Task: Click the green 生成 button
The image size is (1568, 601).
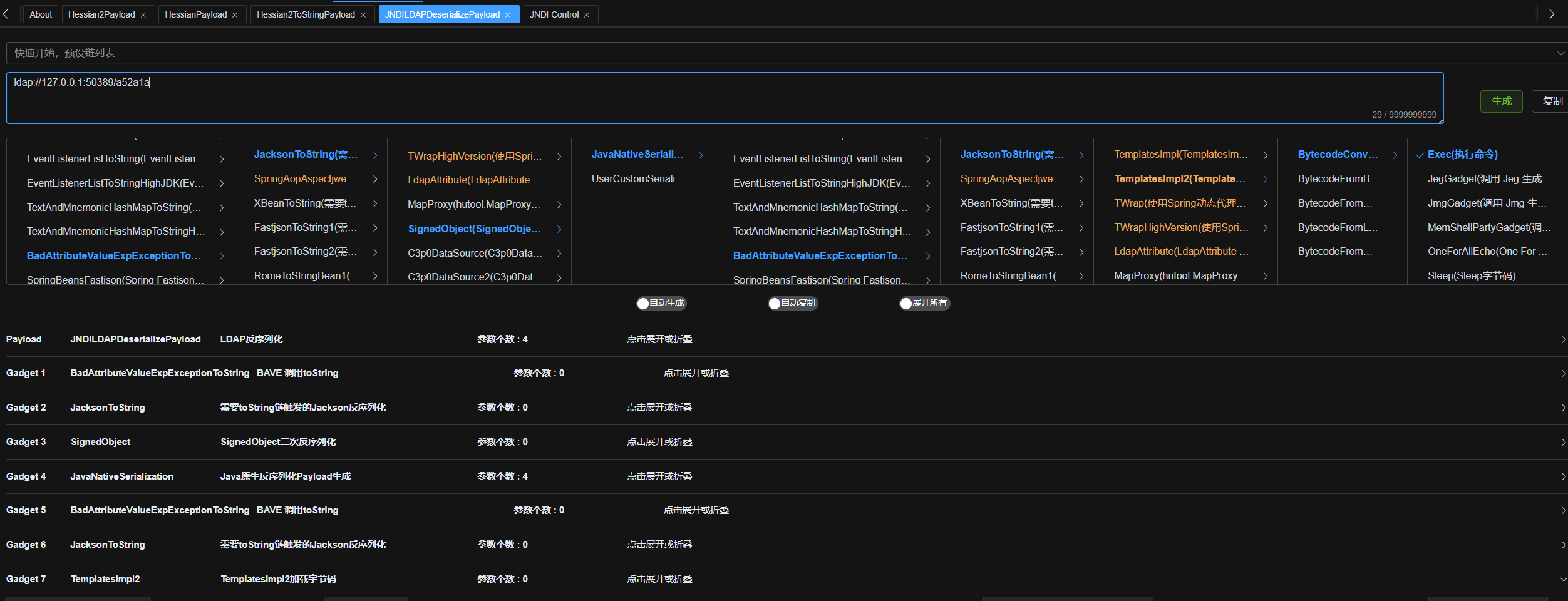Action: [1501, 101]
